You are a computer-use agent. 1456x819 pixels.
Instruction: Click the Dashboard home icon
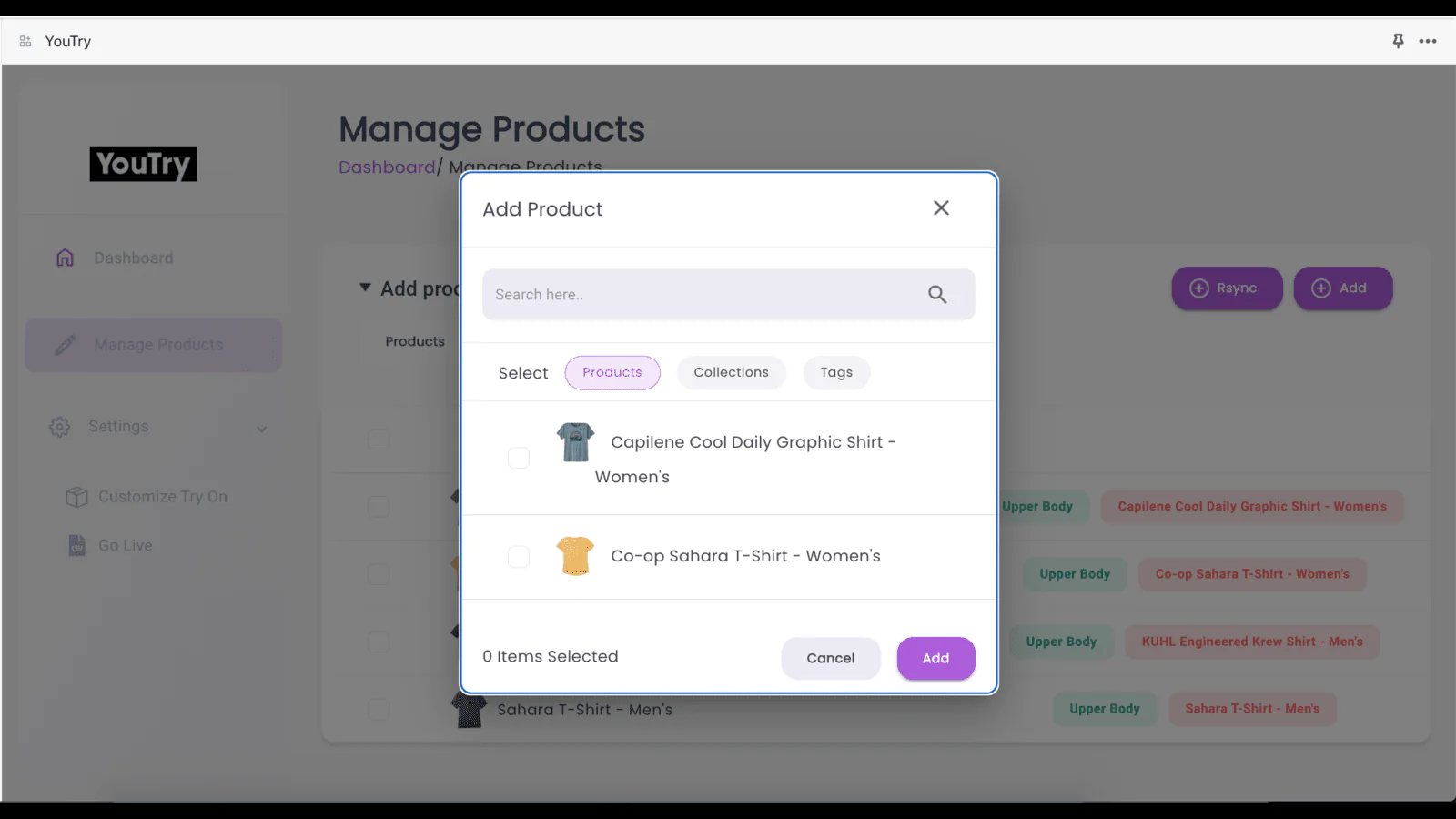coord(65,258)
